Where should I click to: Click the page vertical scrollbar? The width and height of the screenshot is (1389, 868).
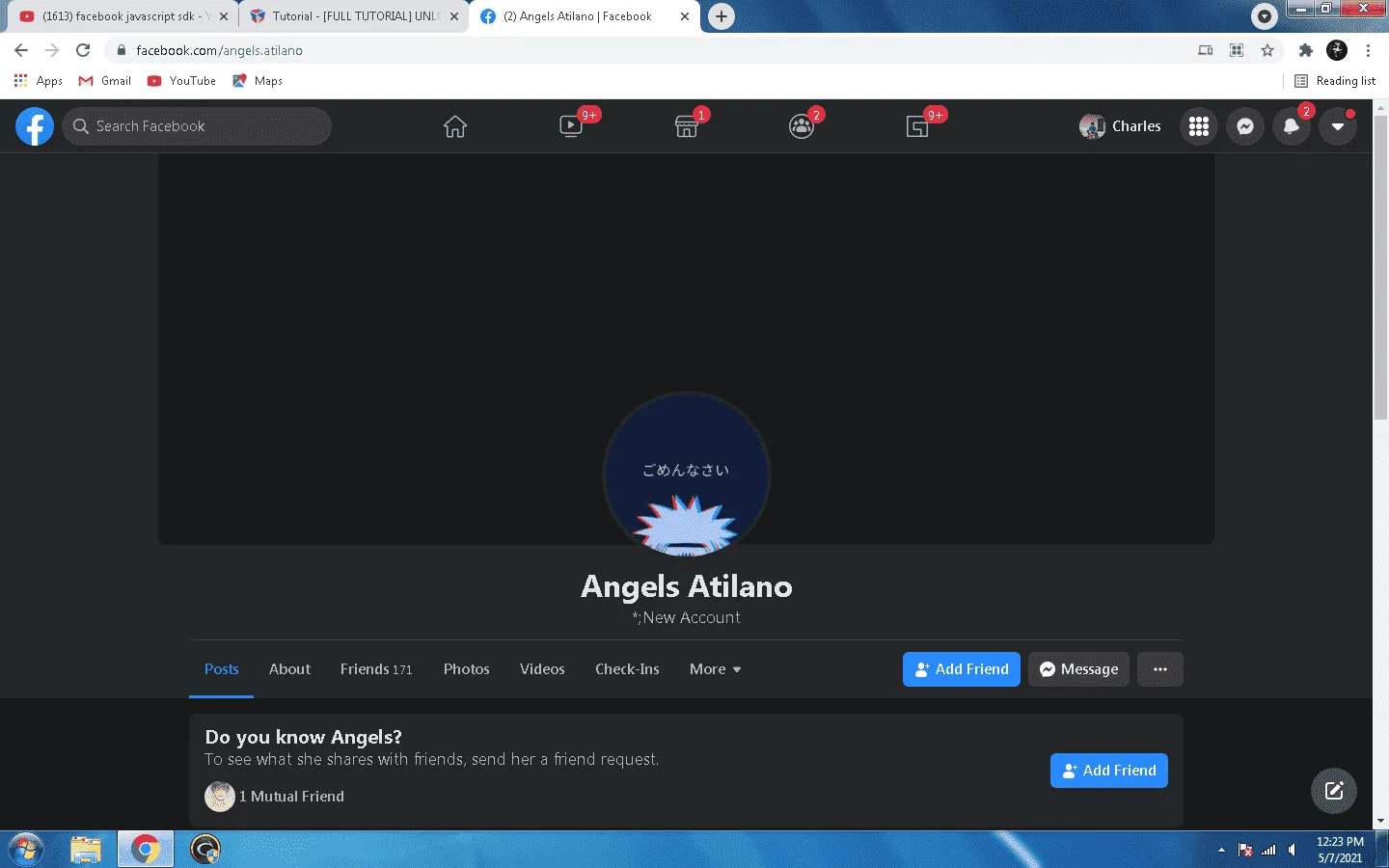(x=1380, y=268)
